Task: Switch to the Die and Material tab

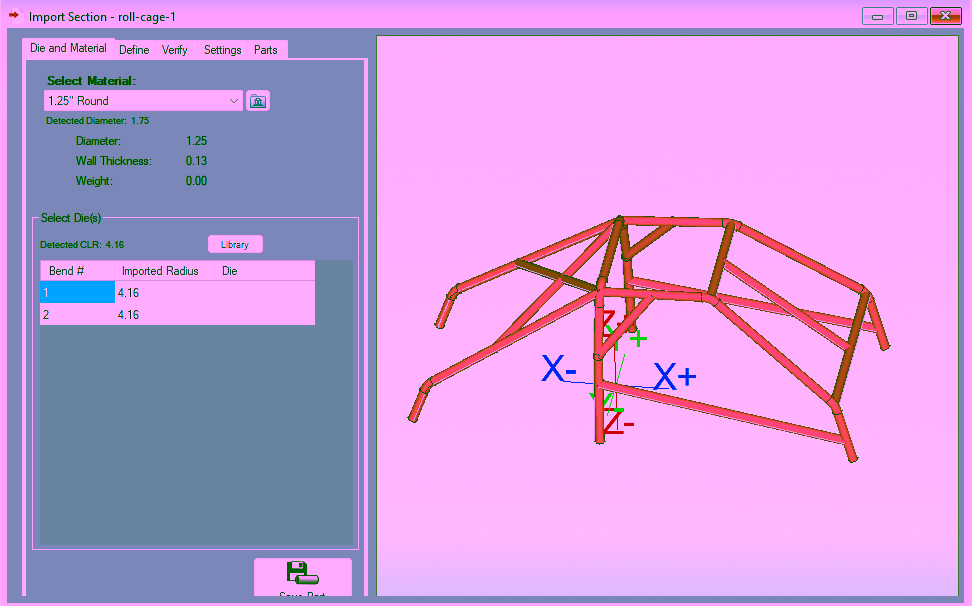Action: pos(68,48)
